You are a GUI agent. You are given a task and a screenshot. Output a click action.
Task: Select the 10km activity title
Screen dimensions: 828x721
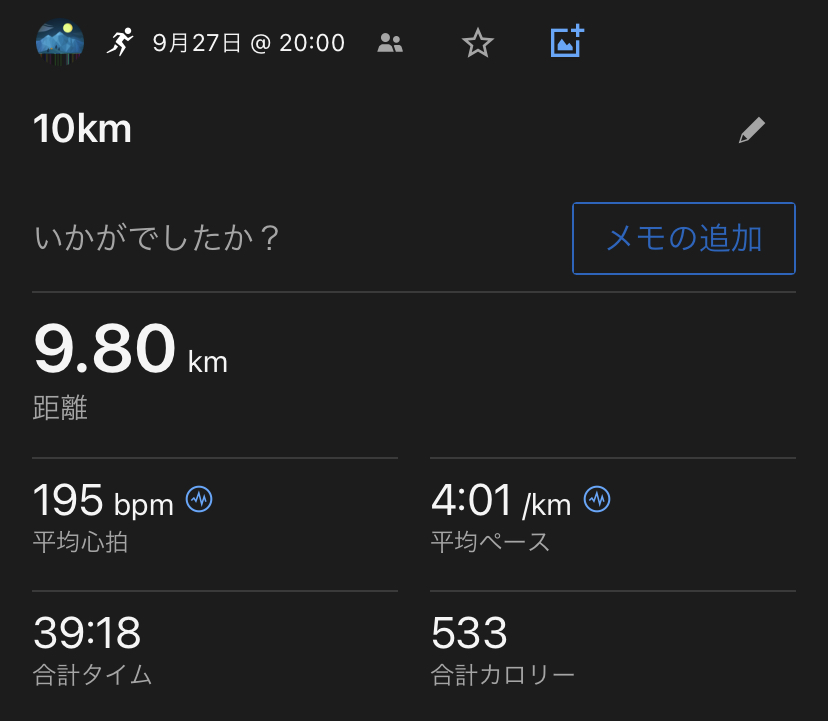pos(83,129)
